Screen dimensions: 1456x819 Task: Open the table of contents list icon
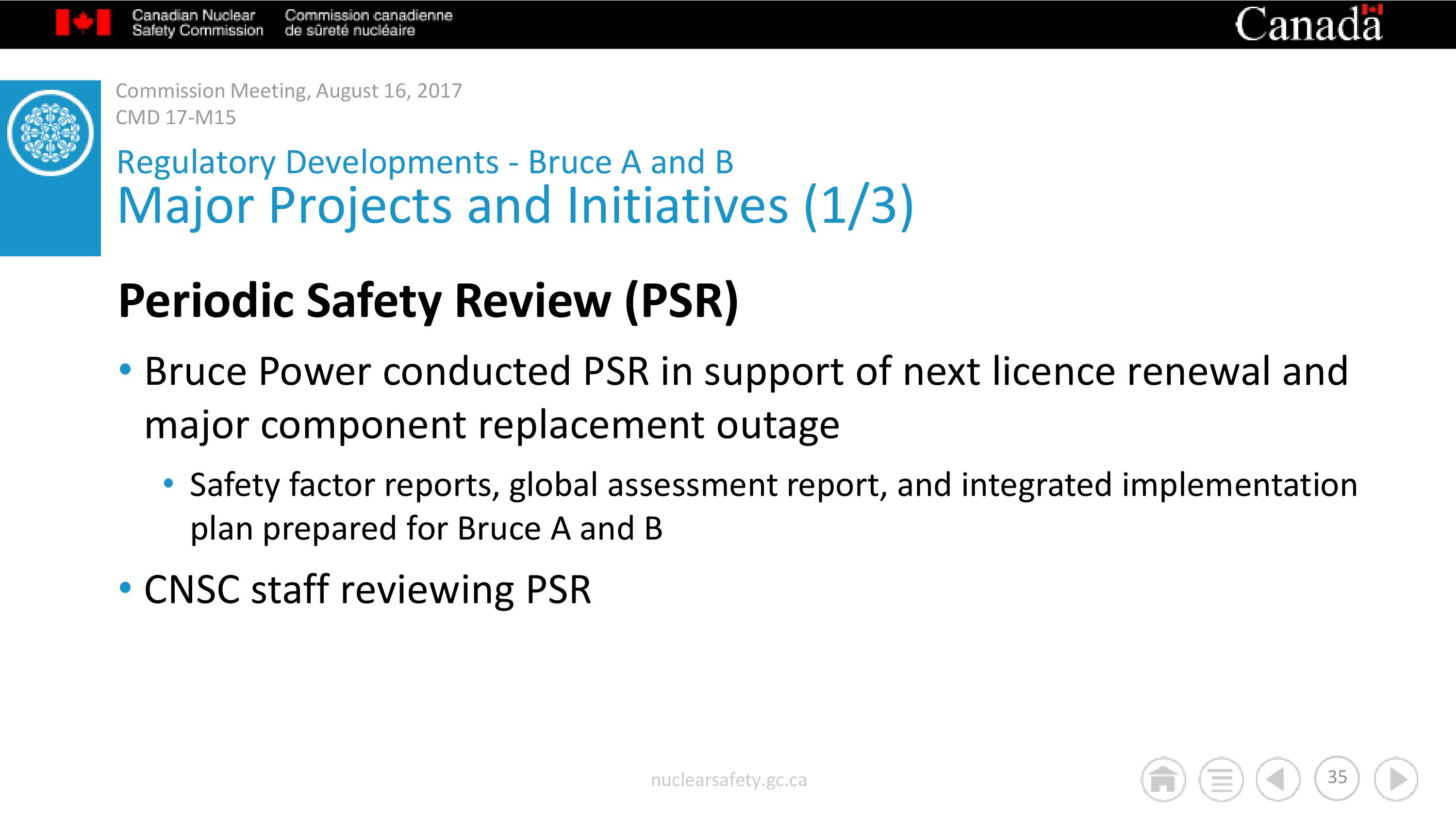pos(1221,779)
